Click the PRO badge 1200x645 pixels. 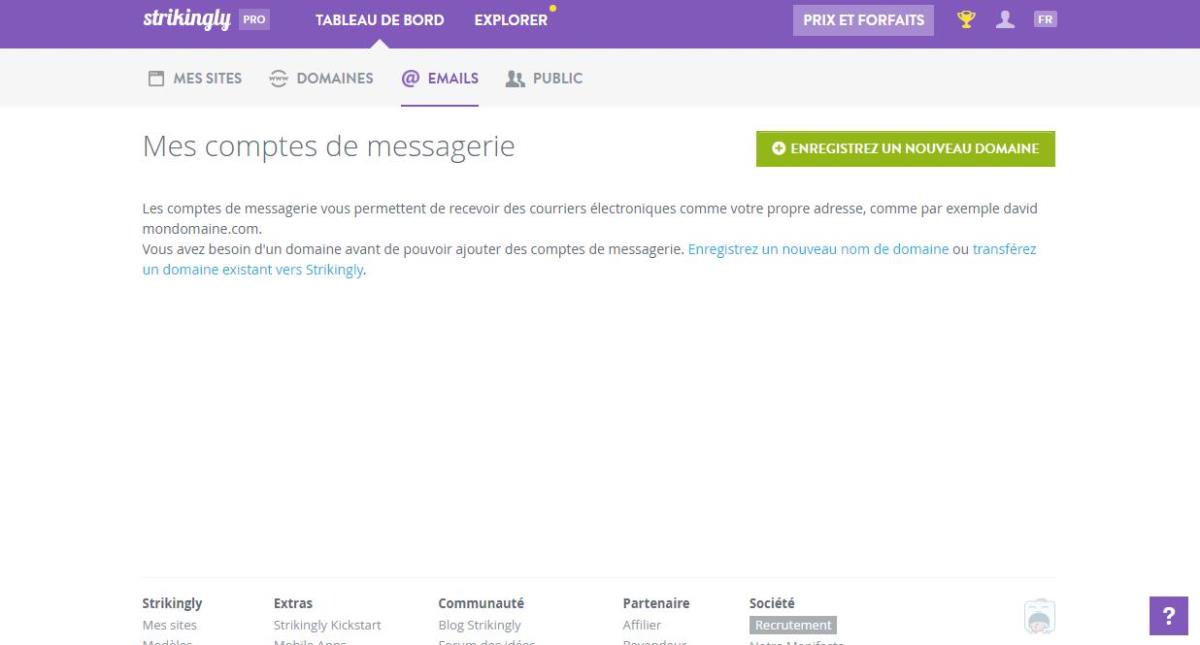click(254, 19)
